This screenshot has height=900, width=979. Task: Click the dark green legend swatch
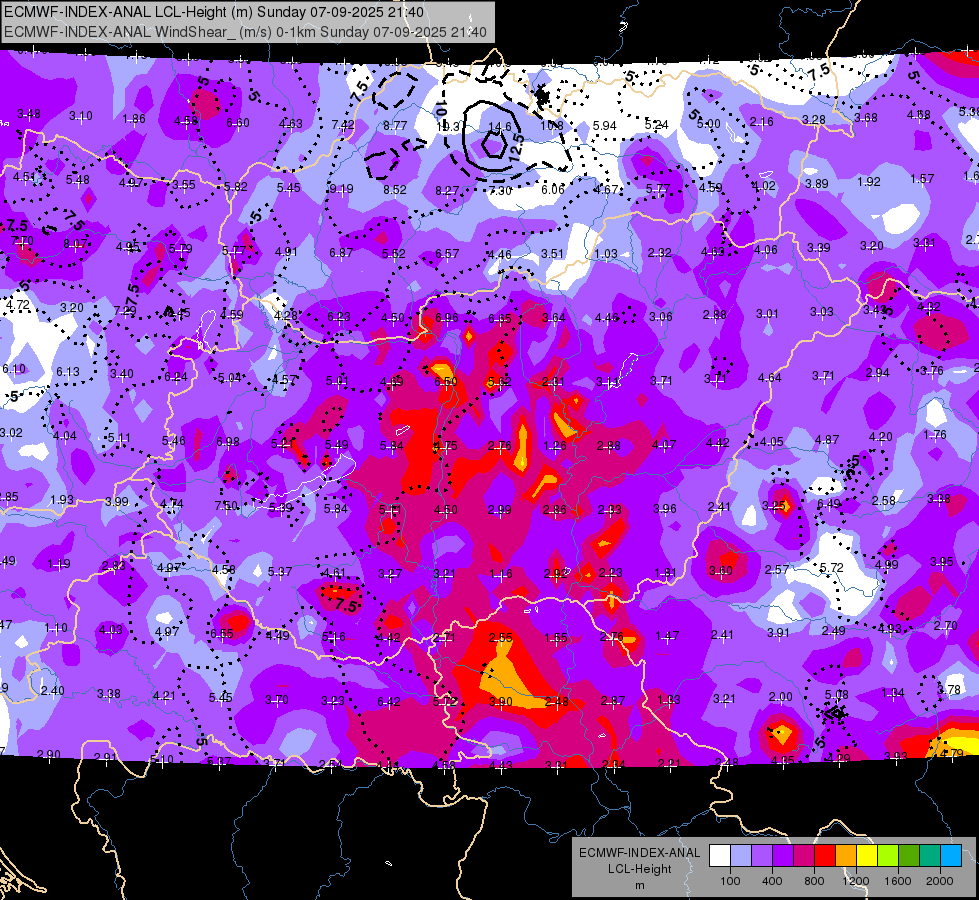[x=909, y=856]
